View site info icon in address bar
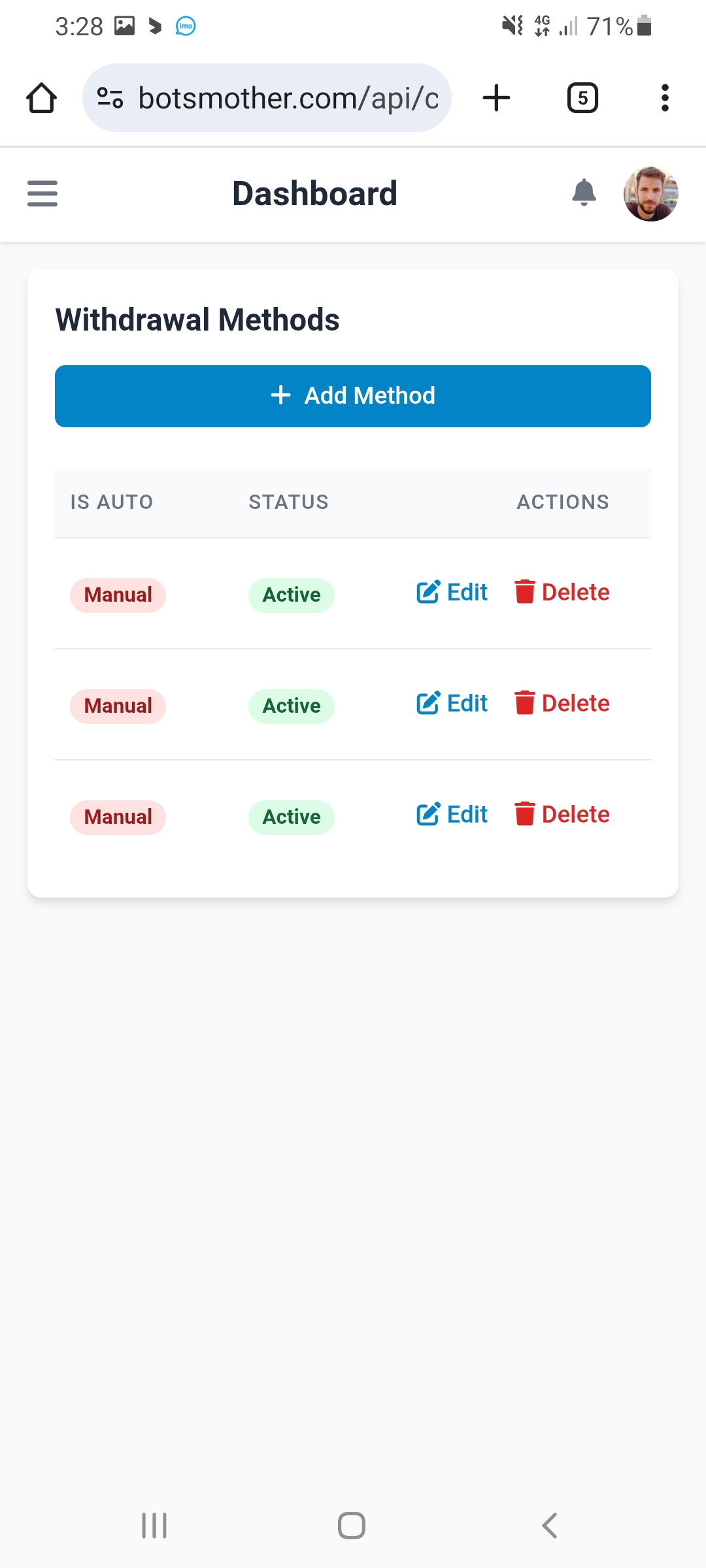 click(110, 98)
